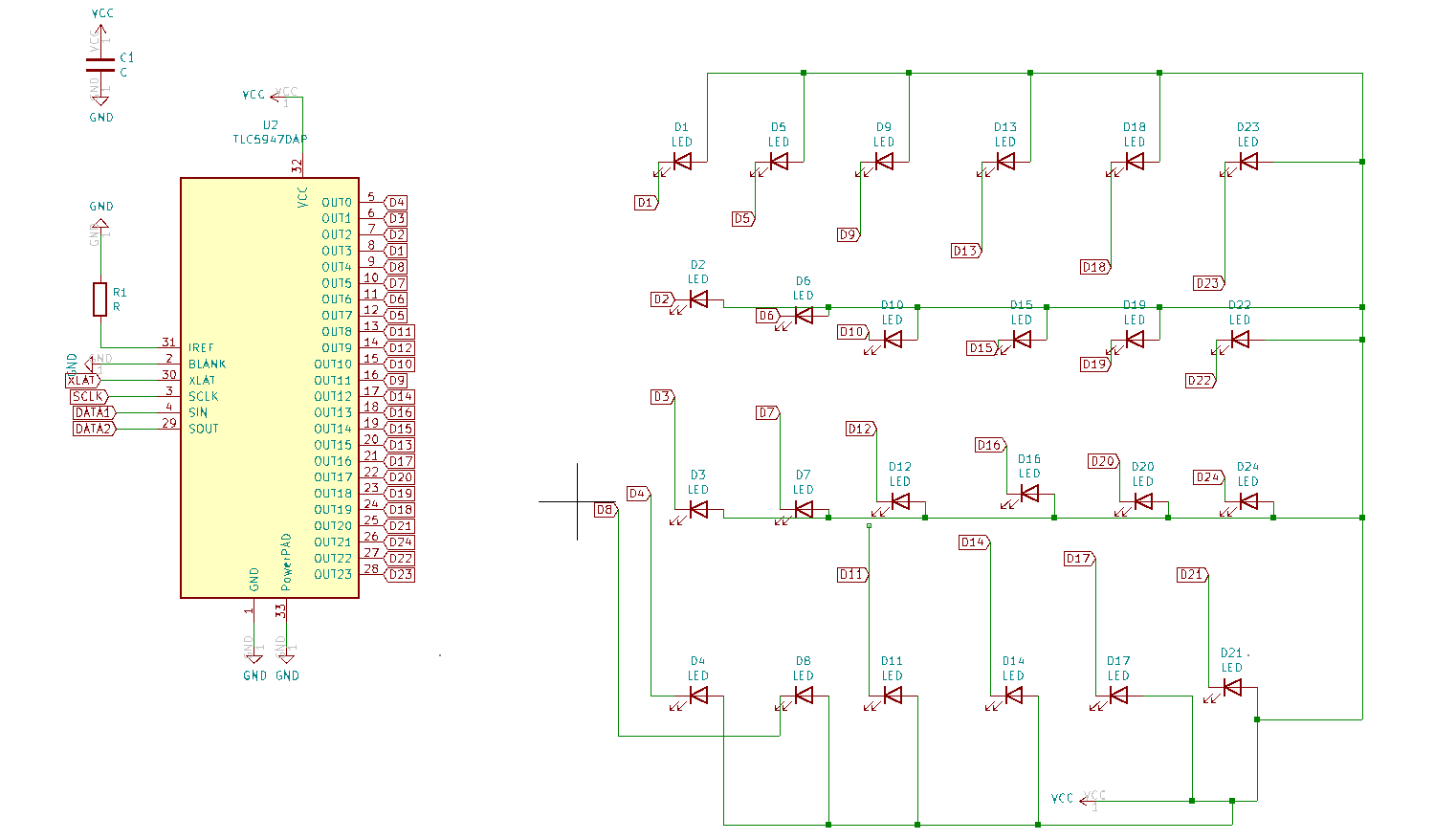The image size is (1434, 840).
Task: Select the IREF pin name on U2
Action: coord(201,348)
